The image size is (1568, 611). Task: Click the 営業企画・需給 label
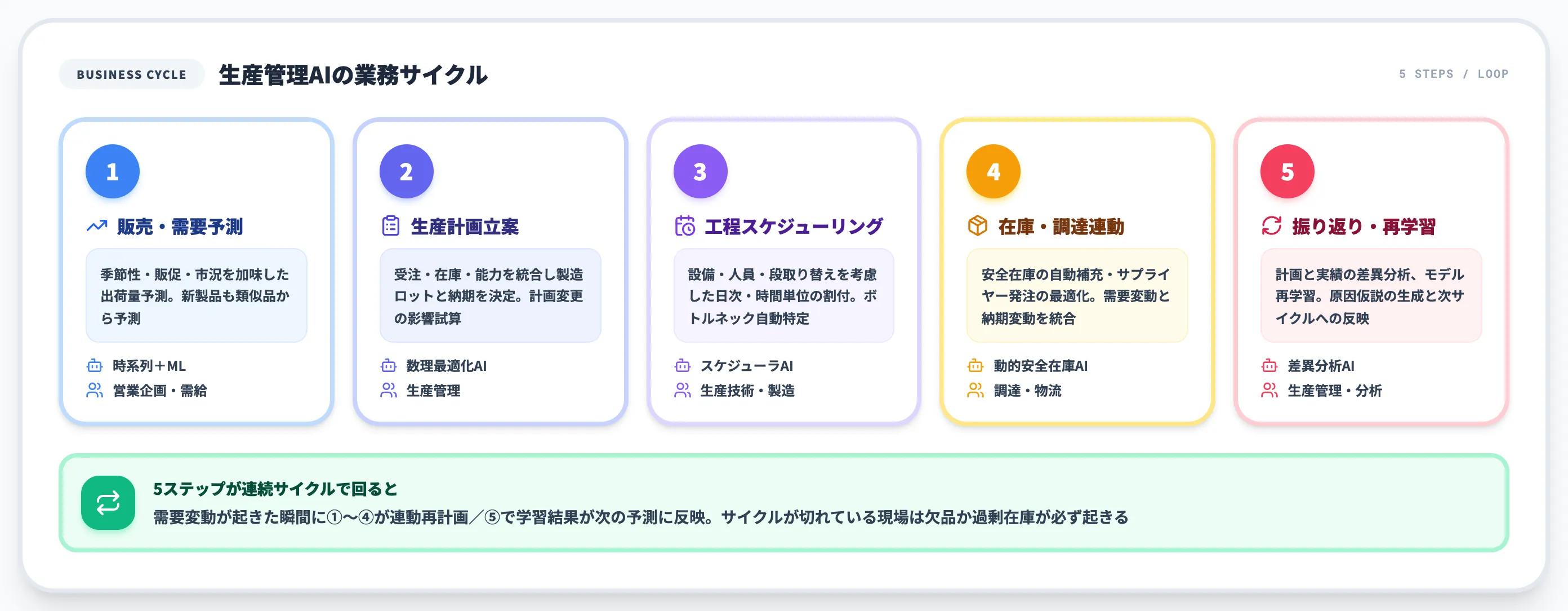coord(160,391)
